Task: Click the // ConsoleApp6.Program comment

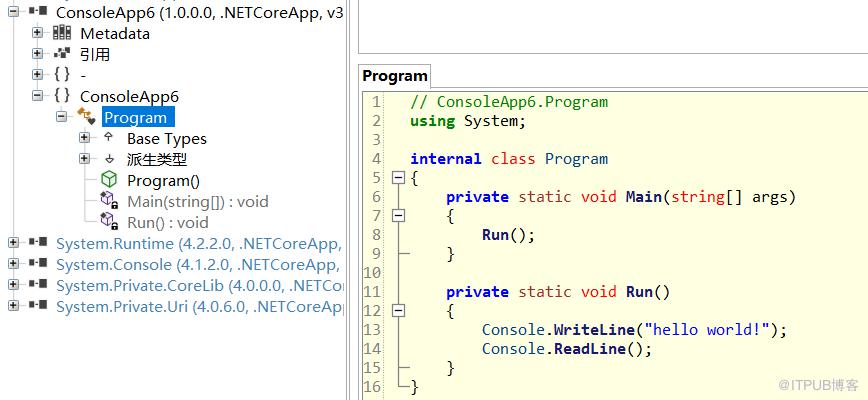Action: [x=509, y=102]
